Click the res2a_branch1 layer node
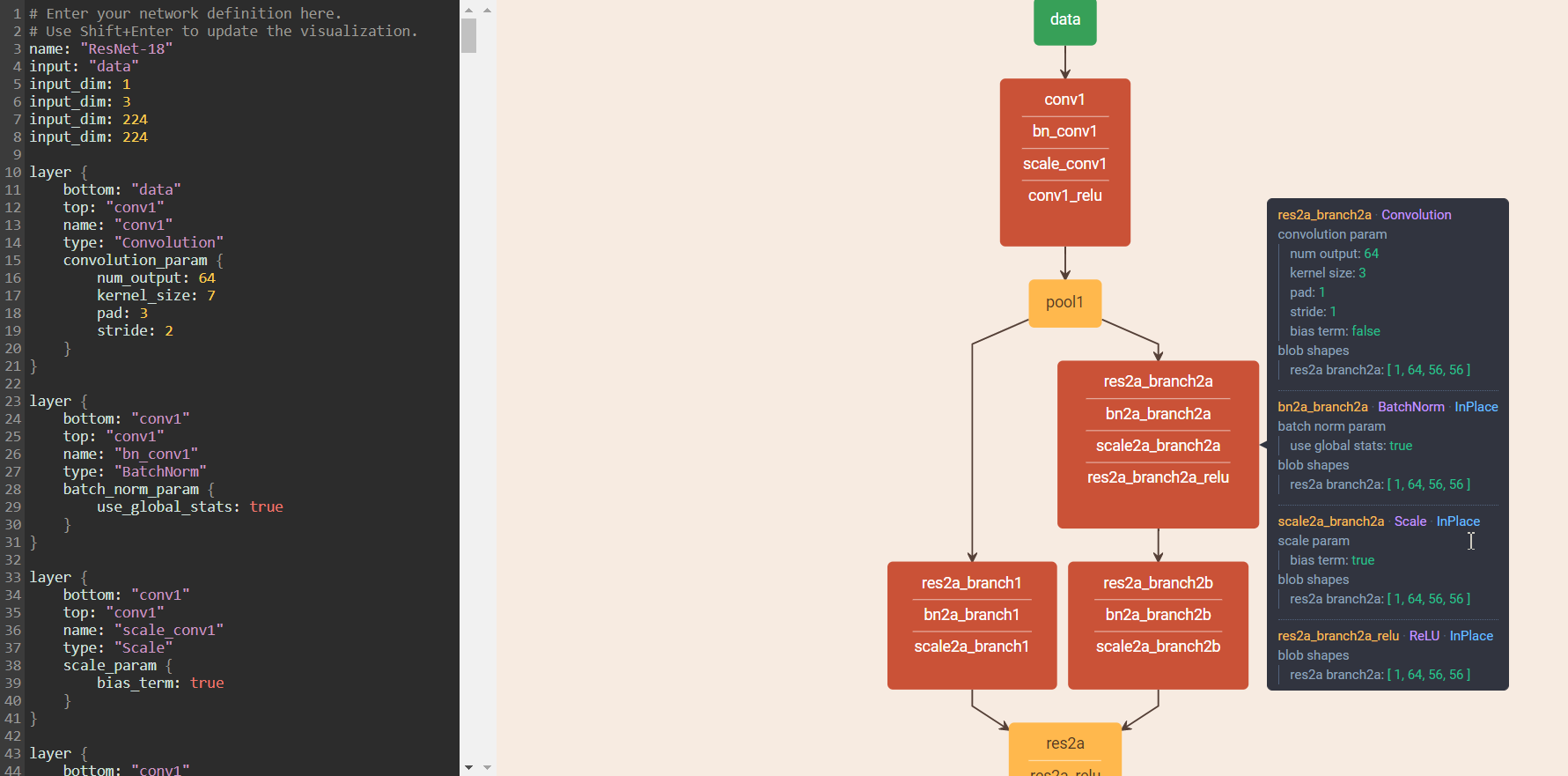1568x776 pixels. click(971, 583)
